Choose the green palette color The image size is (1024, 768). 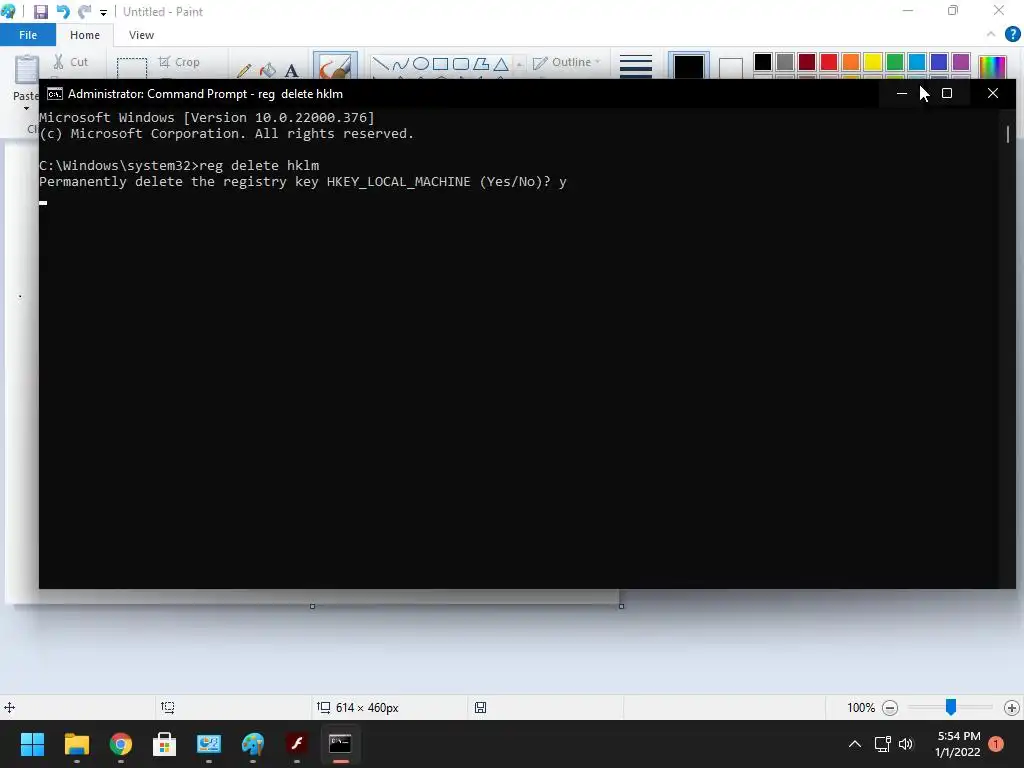coord(895,62)
